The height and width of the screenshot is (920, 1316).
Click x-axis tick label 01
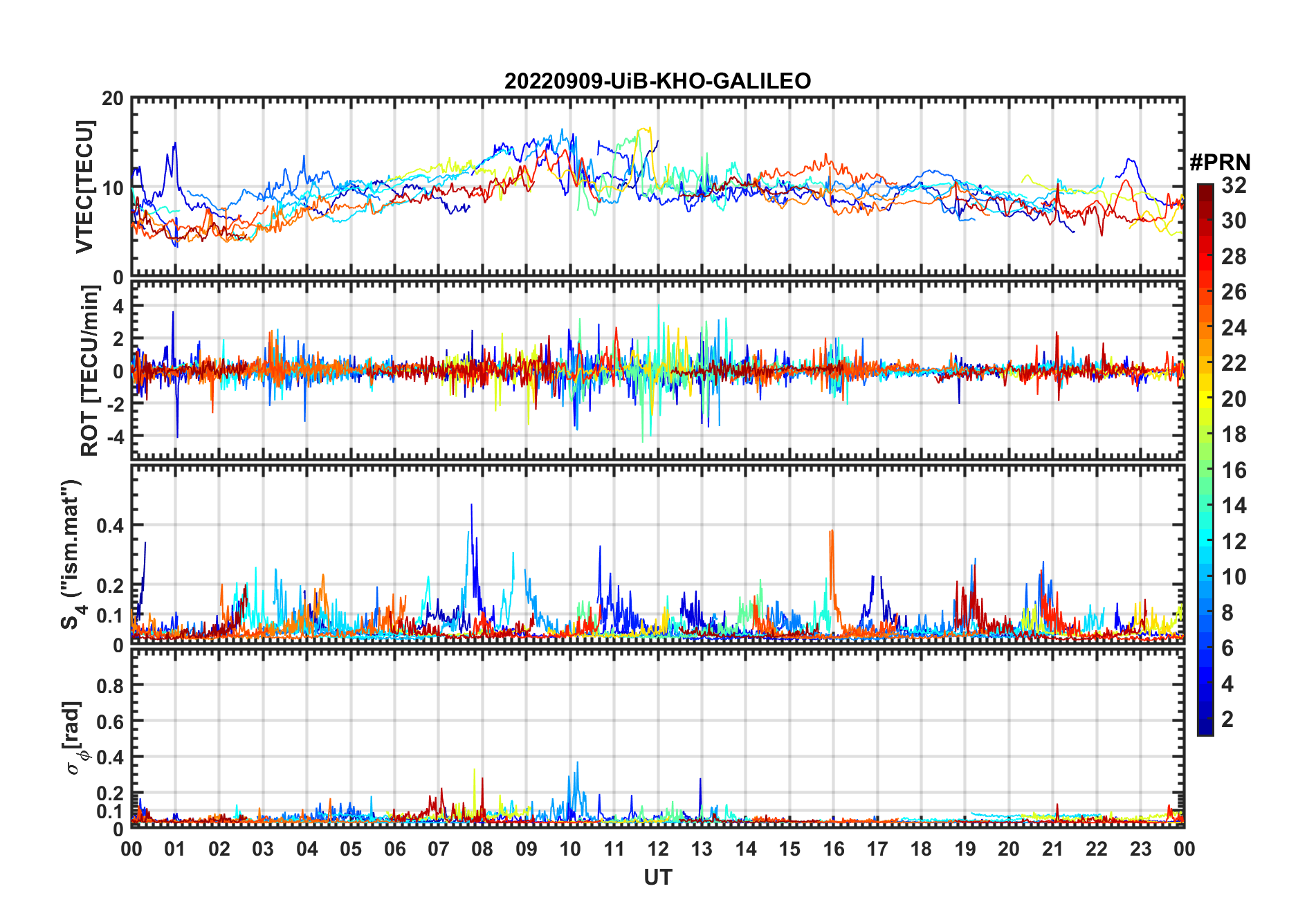point(175,849)
